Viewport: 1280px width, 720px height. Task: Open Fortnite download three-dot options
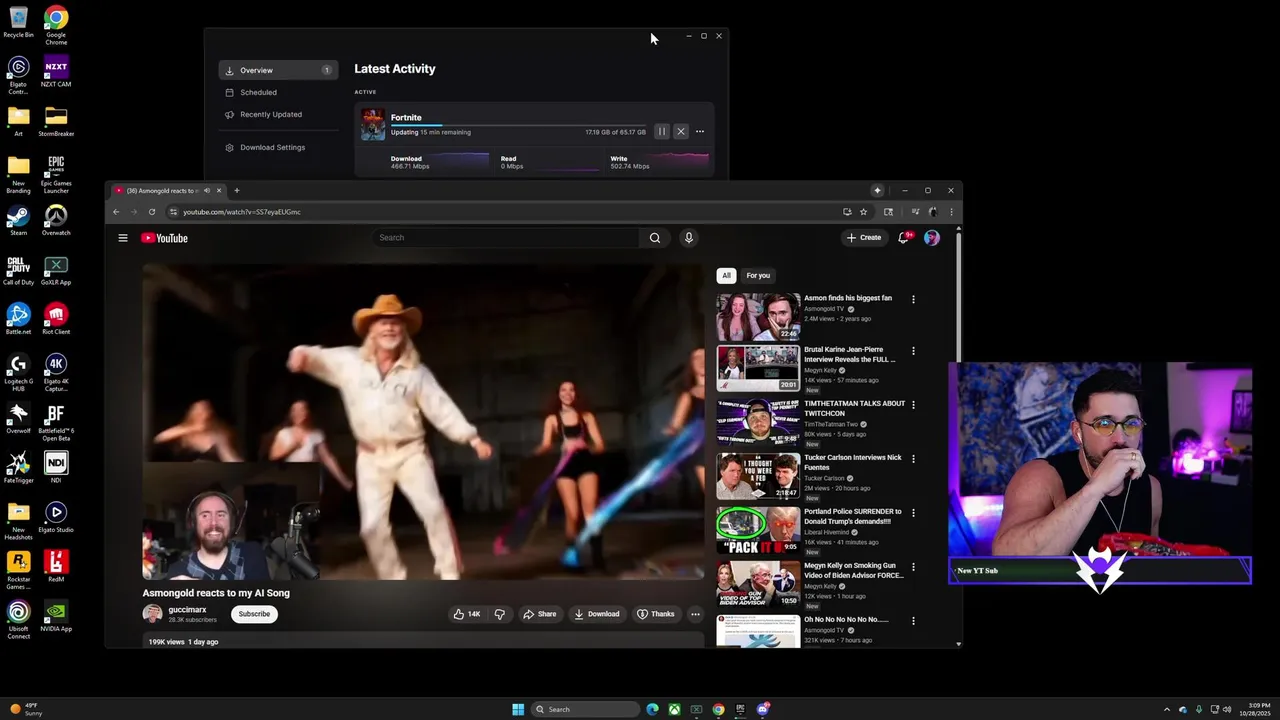(700, 131)
